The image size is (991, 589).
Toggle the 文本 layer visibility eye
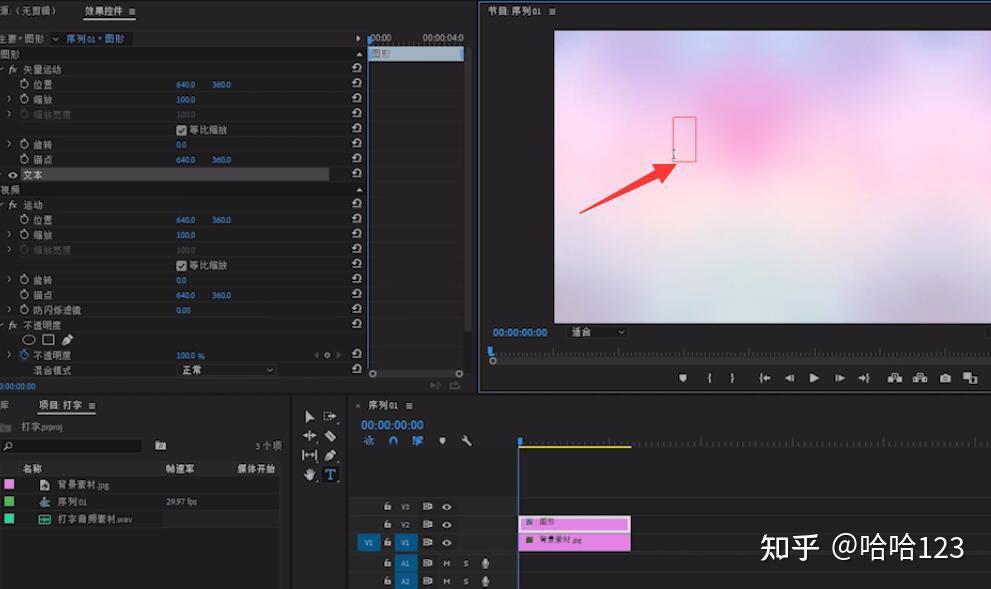pos(13,175)
